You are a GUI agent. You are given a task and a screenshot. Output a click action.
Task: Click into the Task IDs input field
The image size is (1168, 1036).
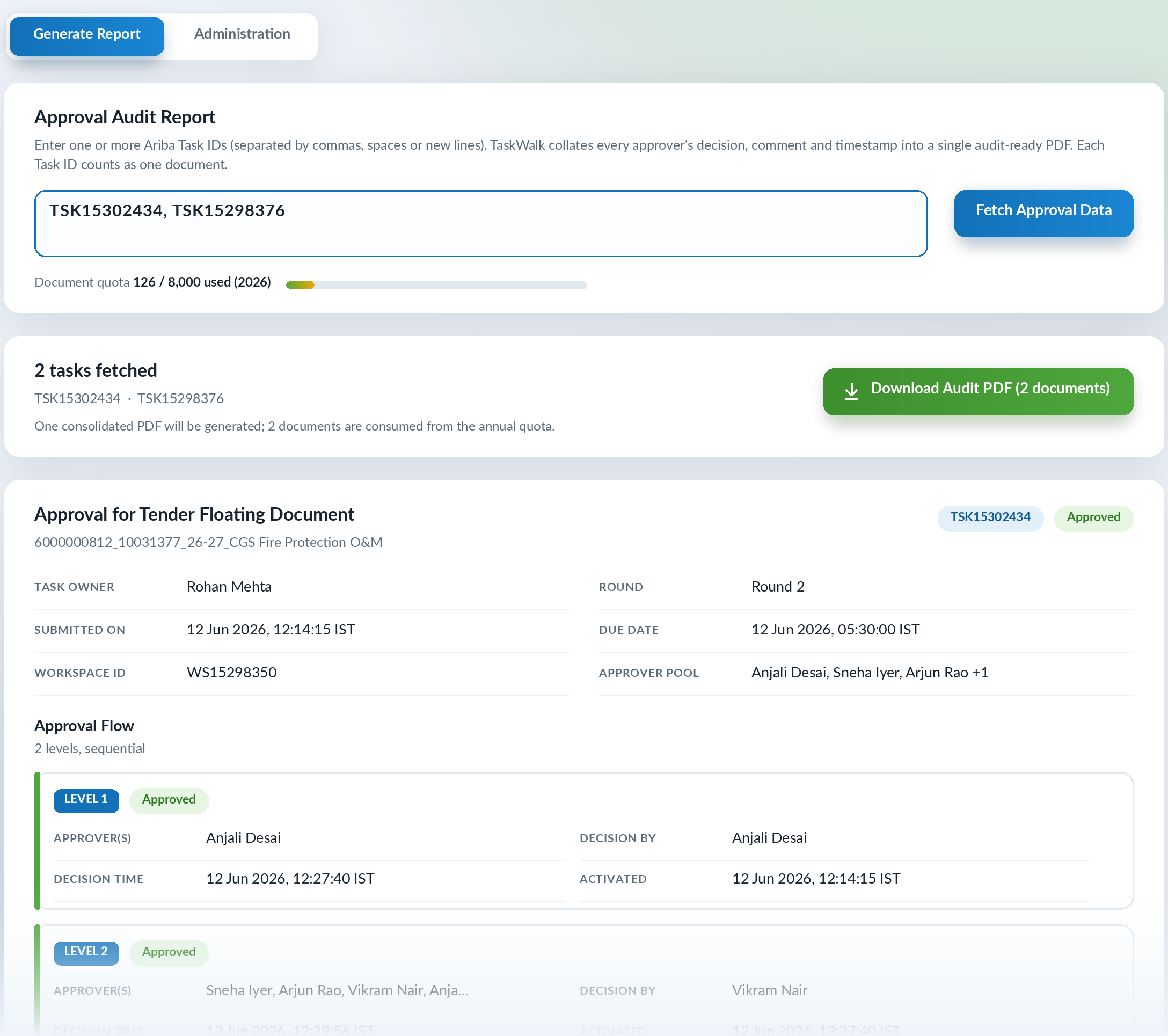click(480, 223)
